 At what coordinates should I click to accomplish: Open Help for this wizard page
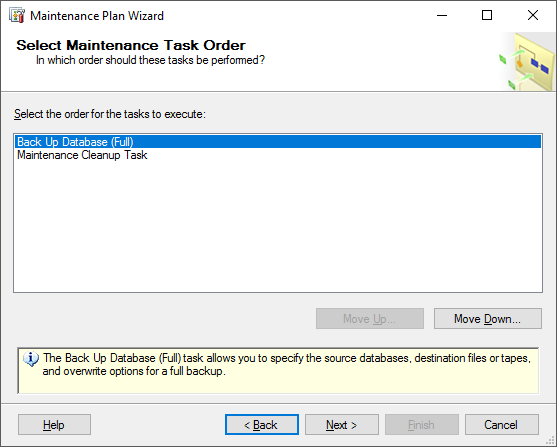point(54,425)
